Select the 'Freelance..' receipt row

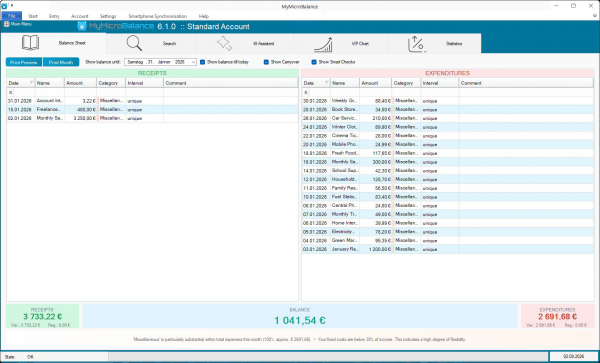pos(152,109)
